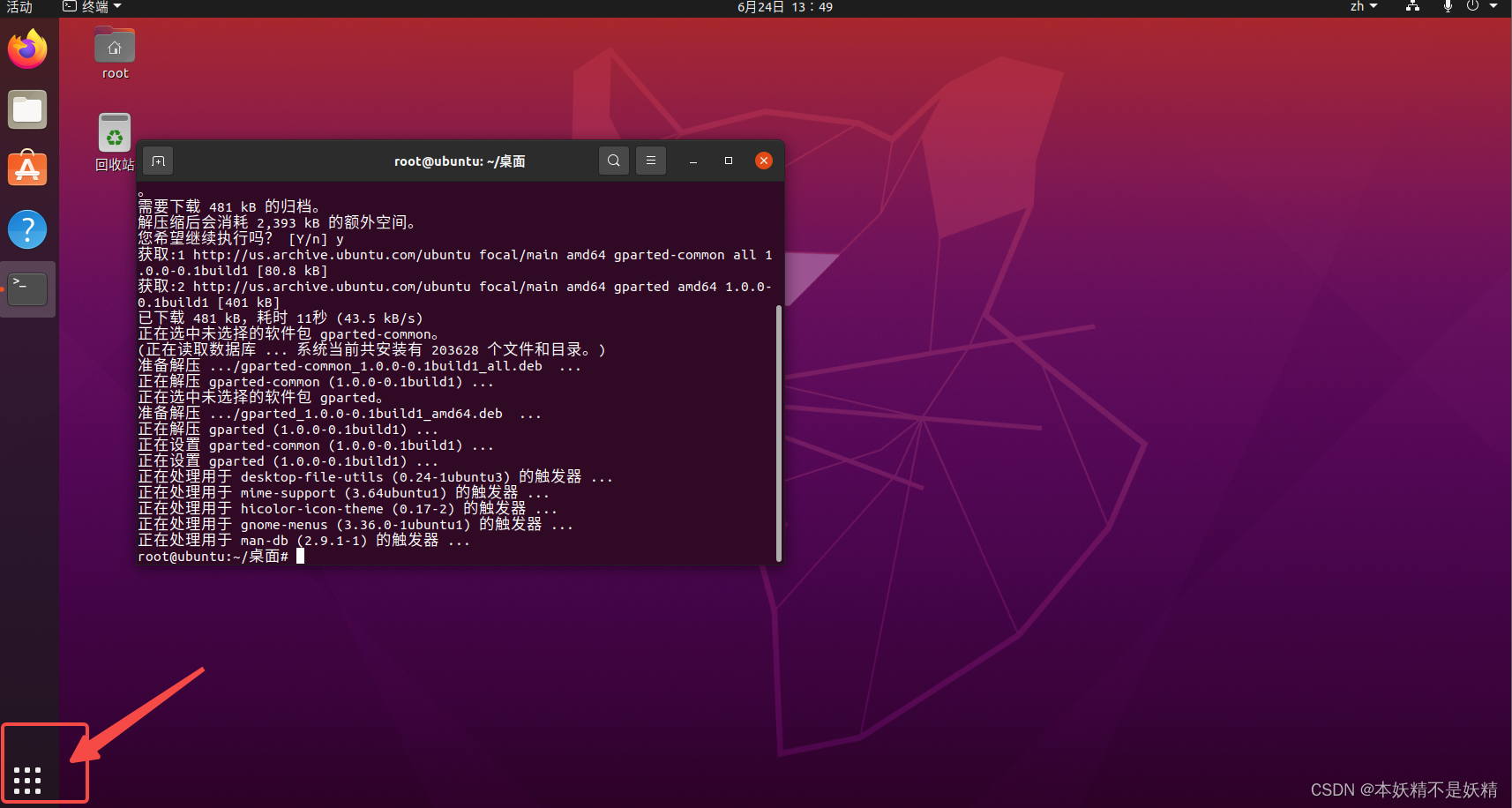
Task: Click the mime-support trigger line
Action: [343, 493]
